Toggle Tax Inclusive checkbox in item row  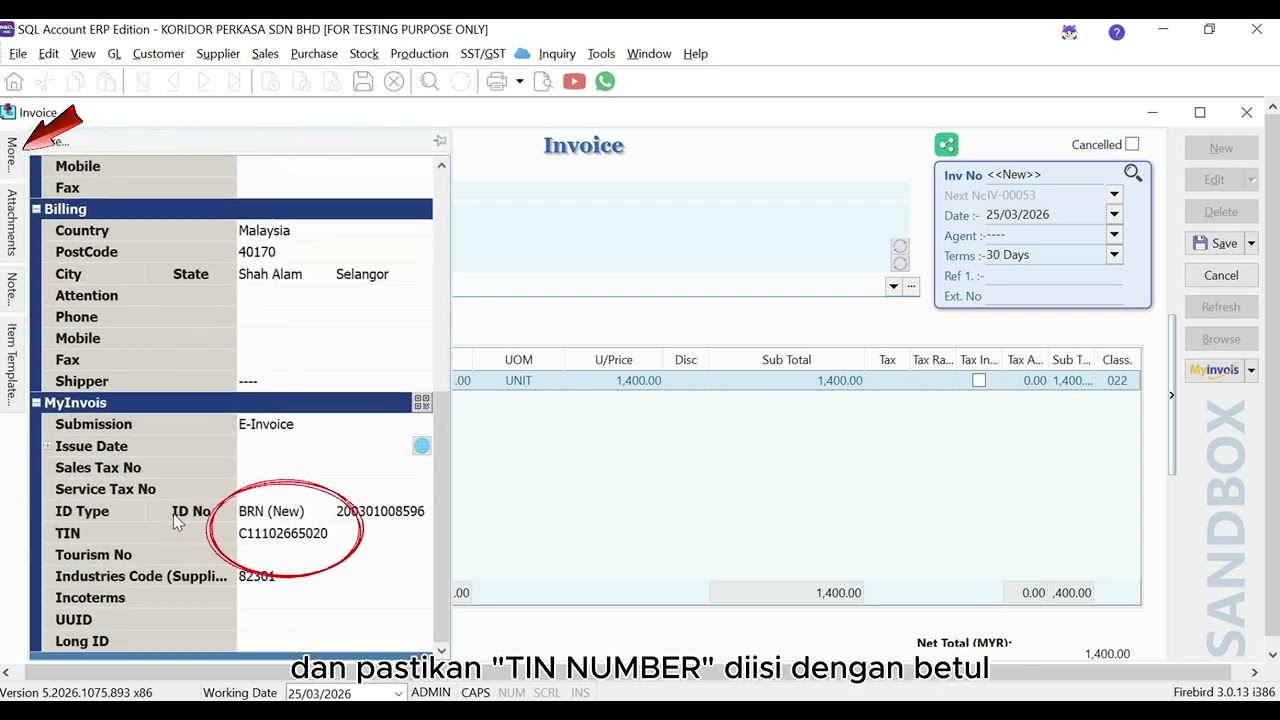[x=979, y=381]
